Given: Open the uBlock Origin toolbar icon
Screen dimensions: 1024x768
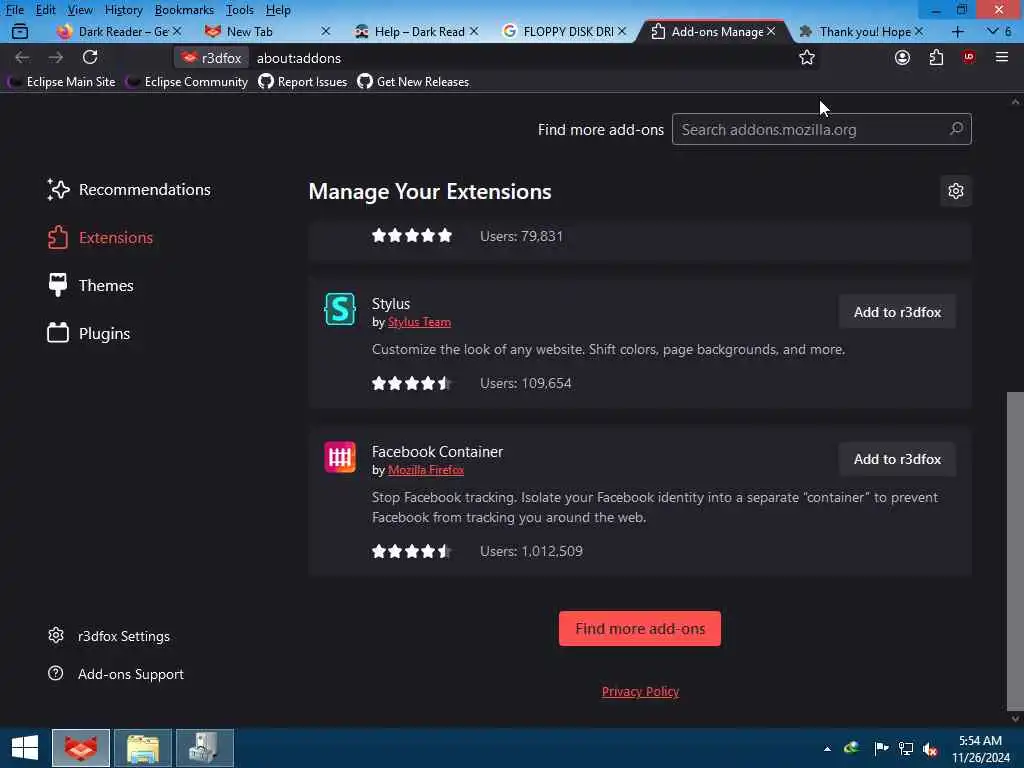Looking at the screenshot, I should point(968,57).
